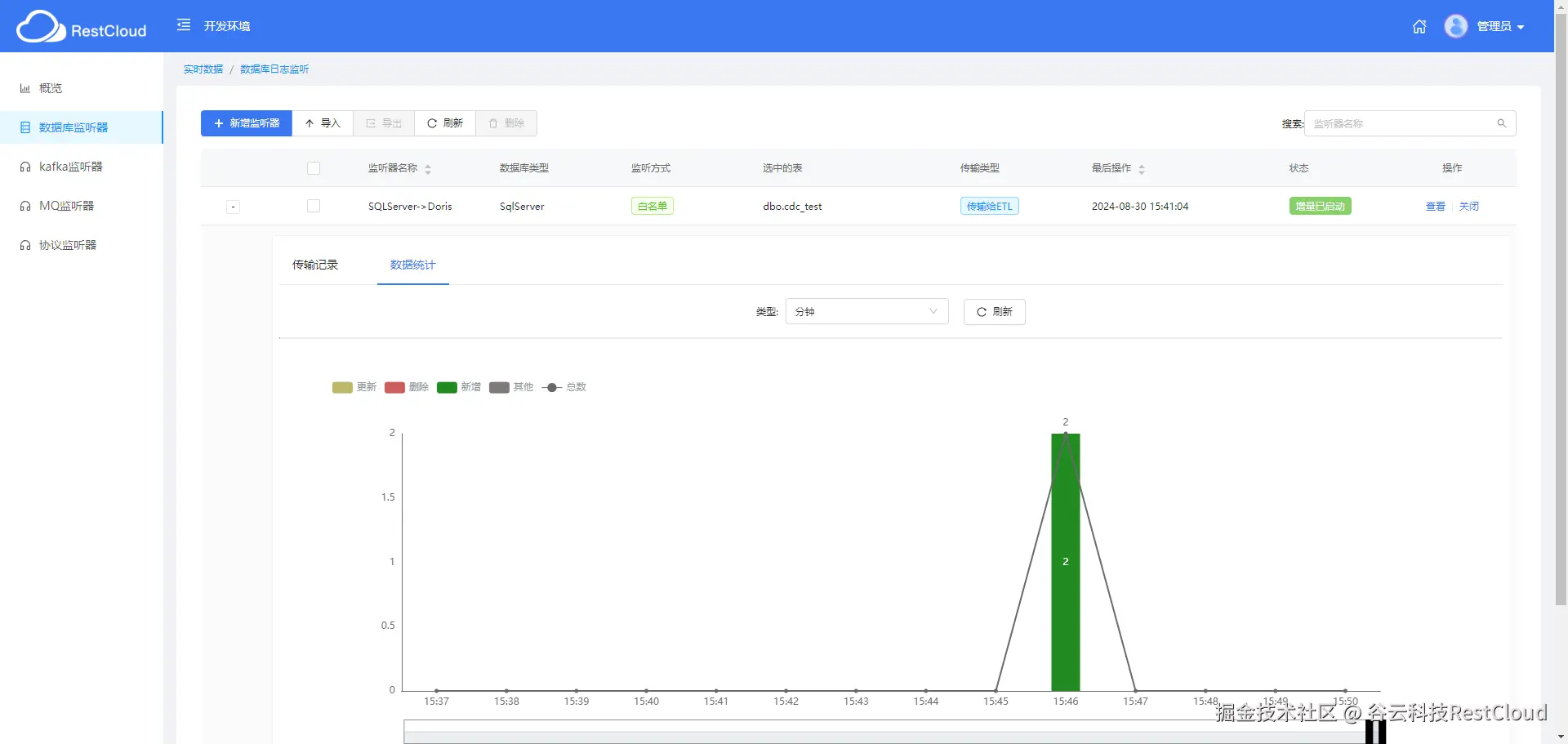Select 数据库监听器 in the sidebar

82,127
